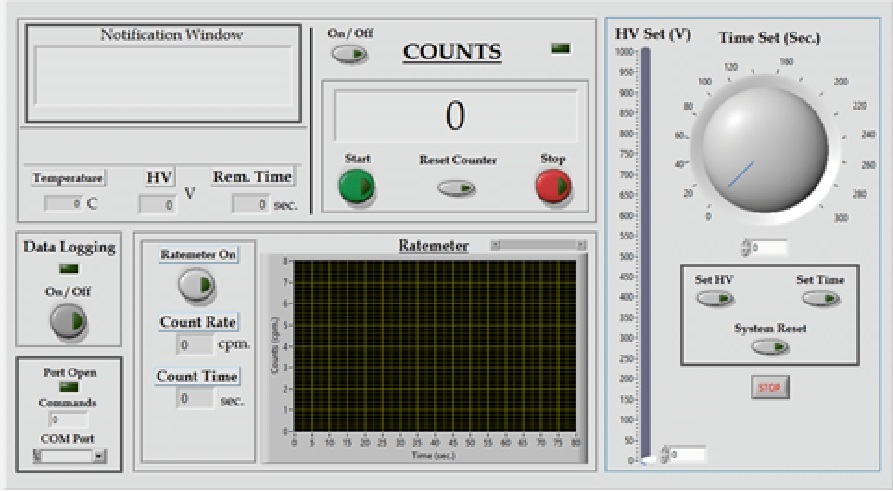Click the Count Time label

tap(197, 376)
